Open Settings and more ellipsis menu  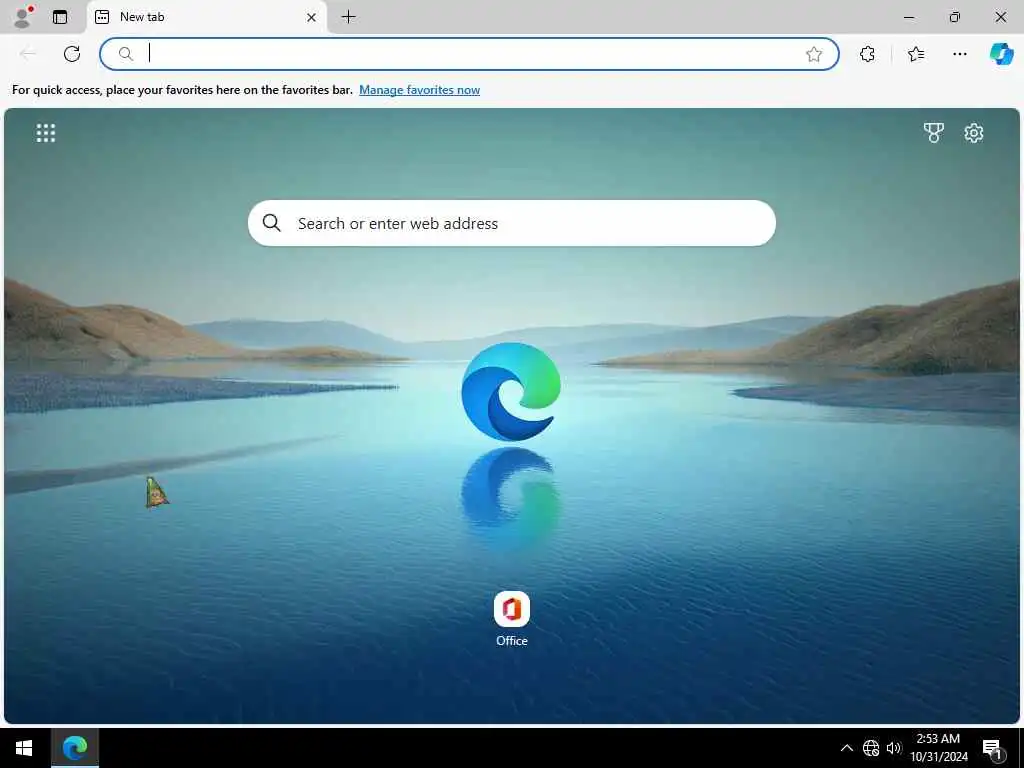(x=959, y=54)
